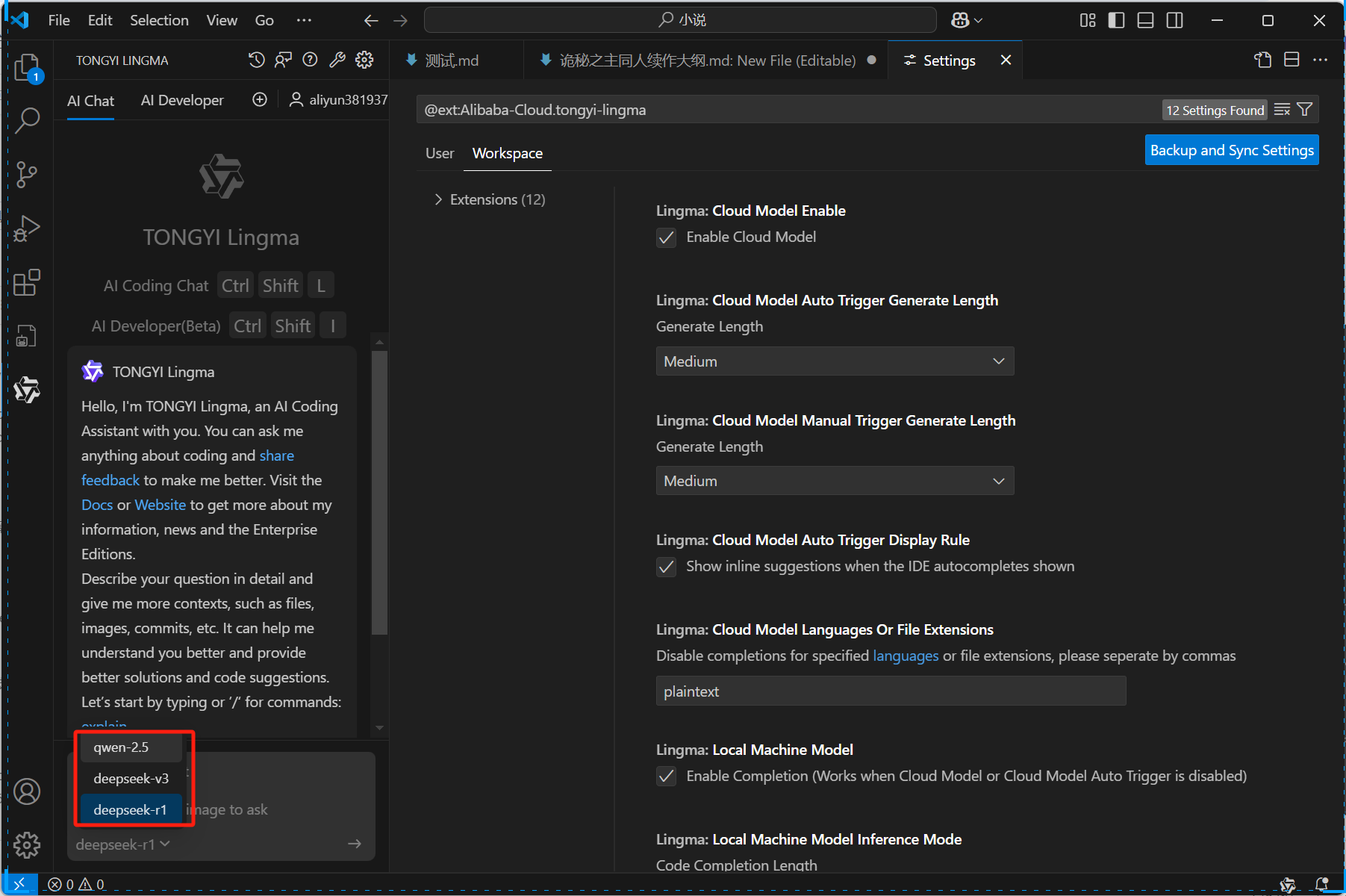Close the Settings tab
The image size is (1346, 896).
(x=1006, y=60)
